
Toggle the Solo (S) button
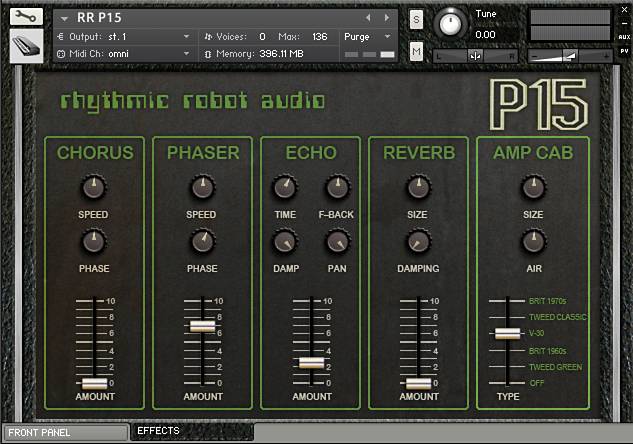[416, 19]
